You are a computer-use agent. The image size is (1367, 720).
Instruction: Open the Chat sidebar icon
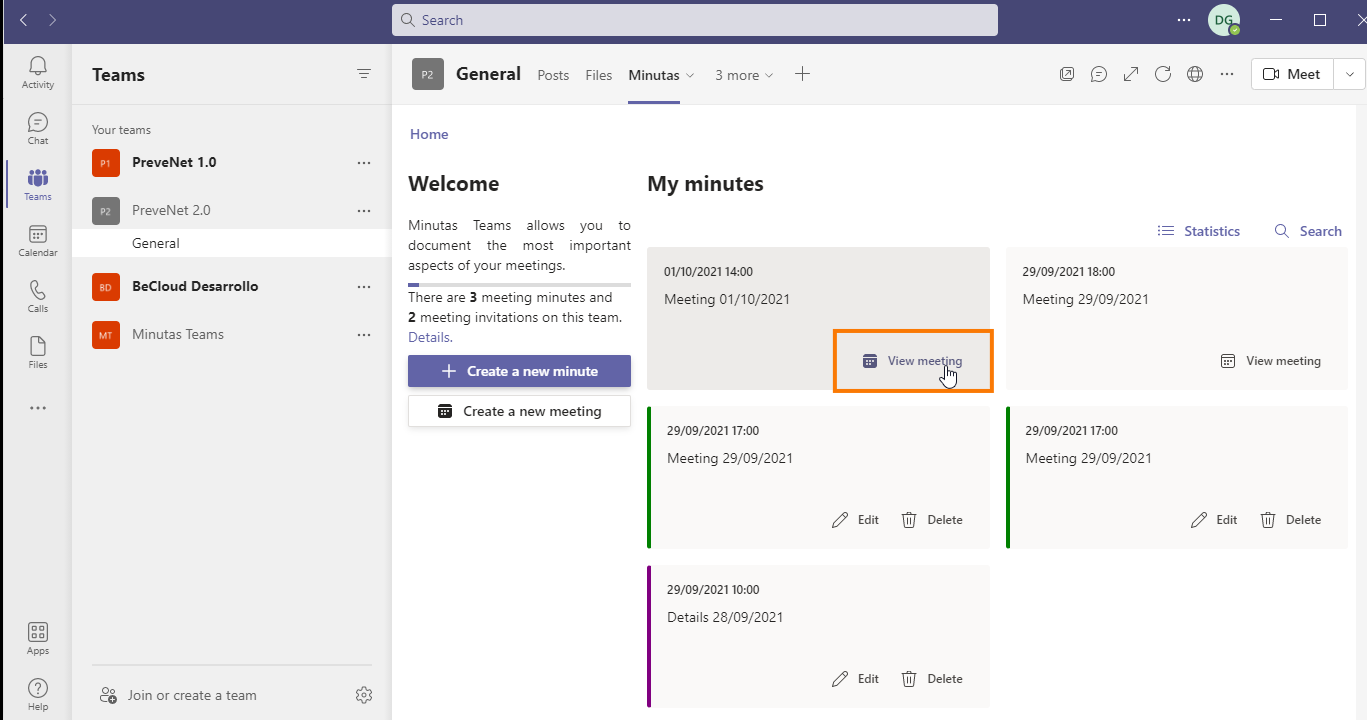tap(38, 129)
